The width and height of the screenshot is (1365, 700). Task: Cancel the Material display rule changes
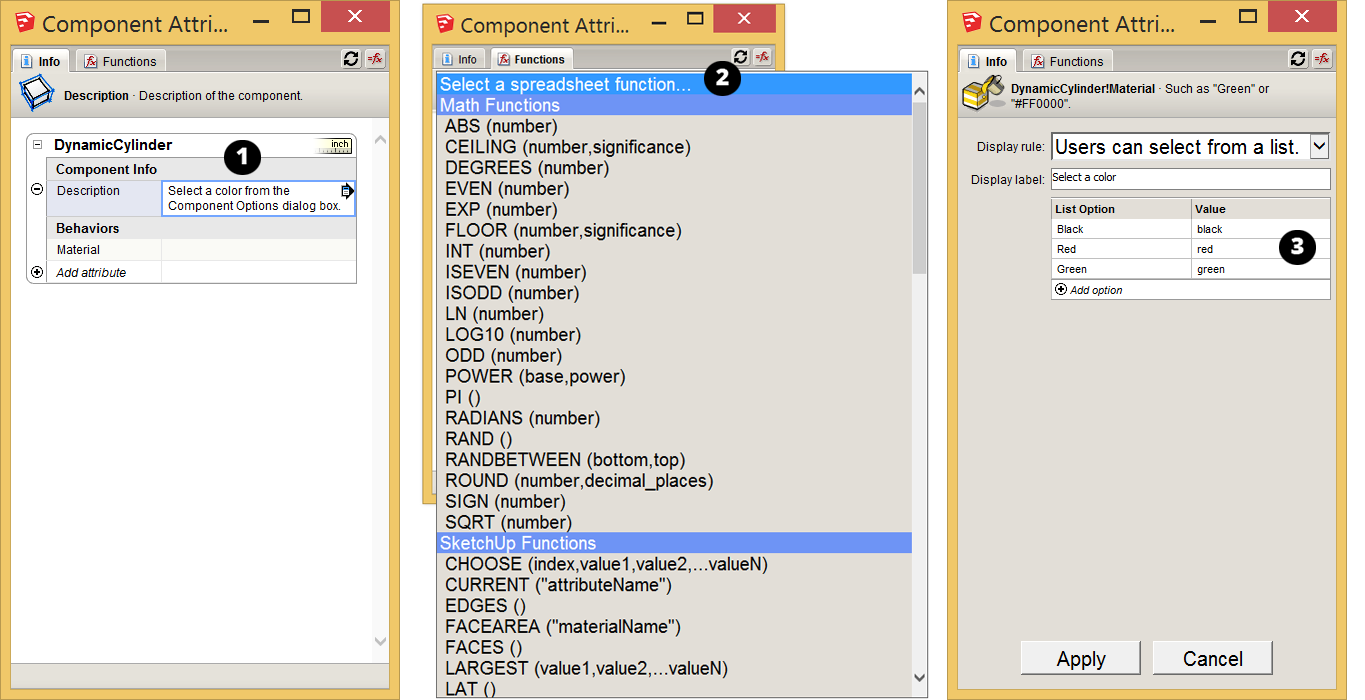[1213, 659]
